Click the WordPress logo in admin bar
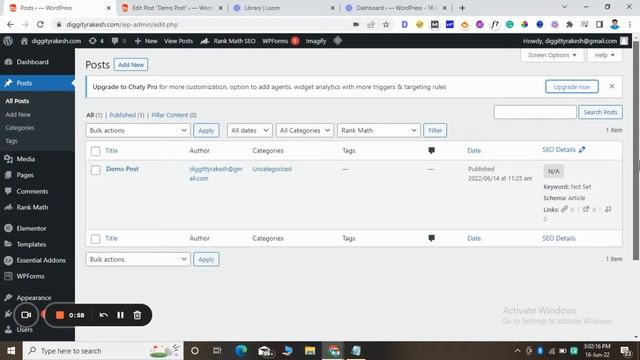 [x=8, y=41]
